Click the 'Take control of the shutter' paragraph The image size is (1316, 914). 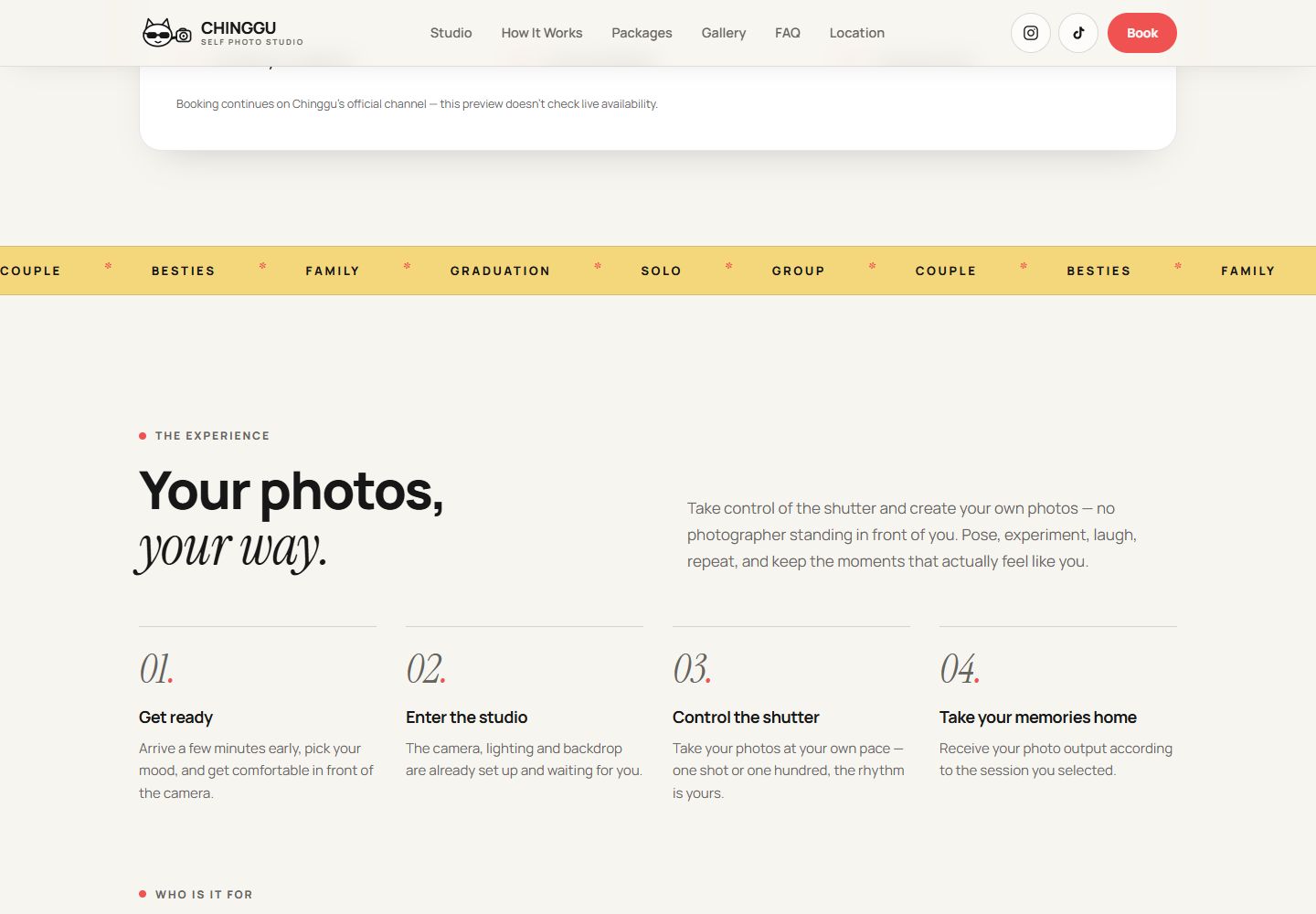pos(912,535)
